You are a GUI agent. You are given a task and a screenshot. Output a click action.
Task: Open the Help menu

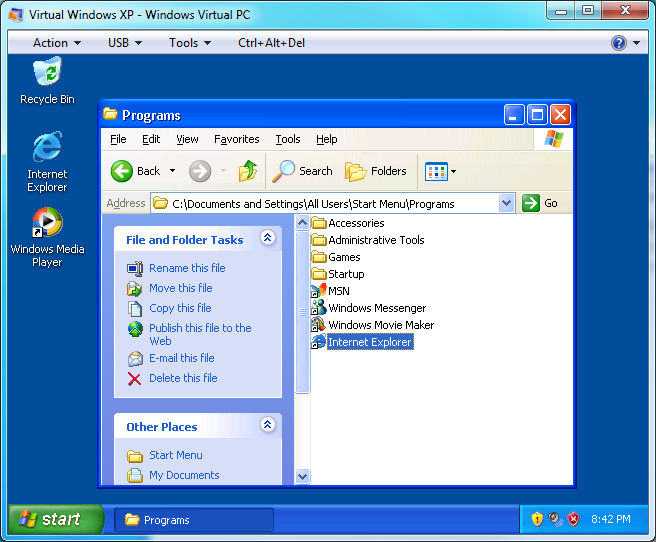327,139
